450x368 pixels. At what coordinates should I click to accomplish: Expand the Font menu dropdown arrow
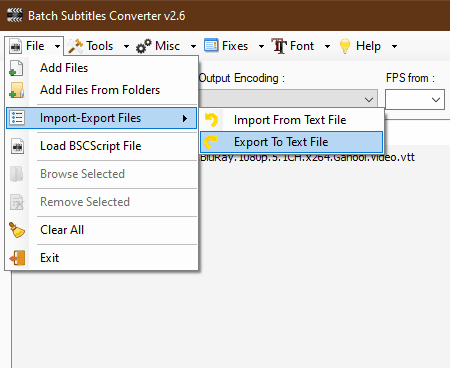327,46
